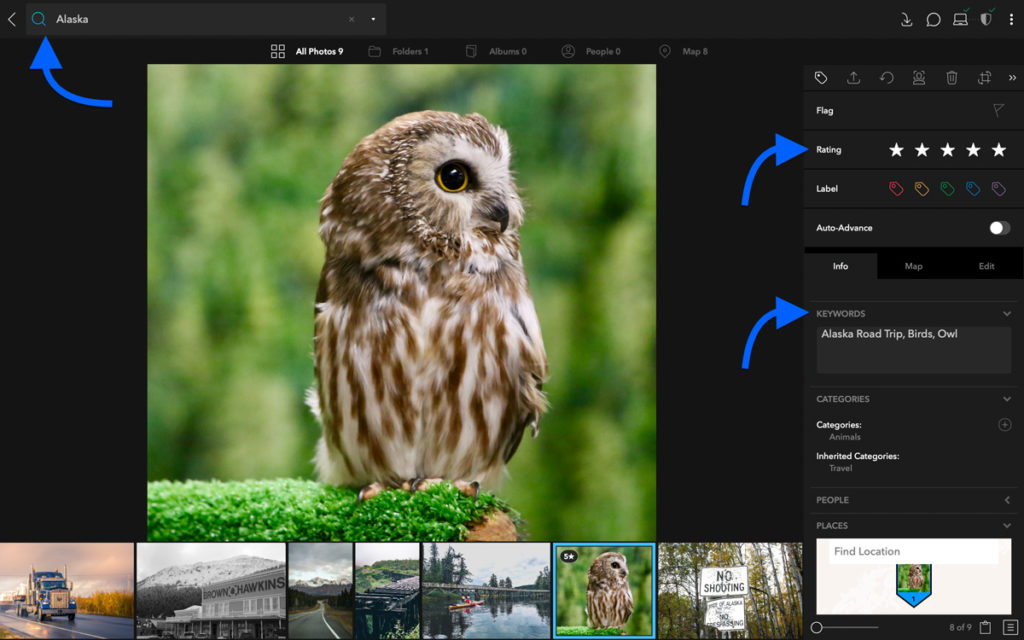Delete photo with trash icon
The height and width of the screenshot is (640, 1024).
pyautogui.click(x=952, y=78)
